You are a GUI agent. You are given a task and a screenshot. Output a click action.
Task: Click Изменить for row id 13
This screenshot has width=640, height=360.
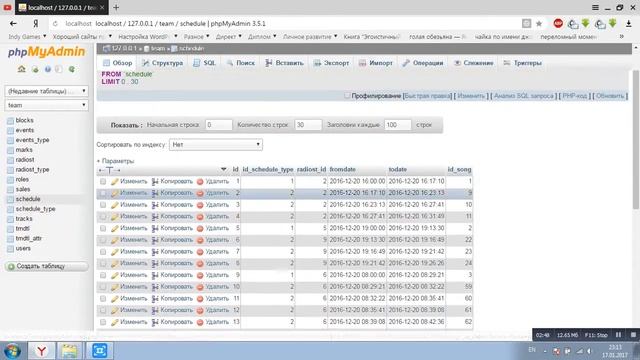point(133,322)
